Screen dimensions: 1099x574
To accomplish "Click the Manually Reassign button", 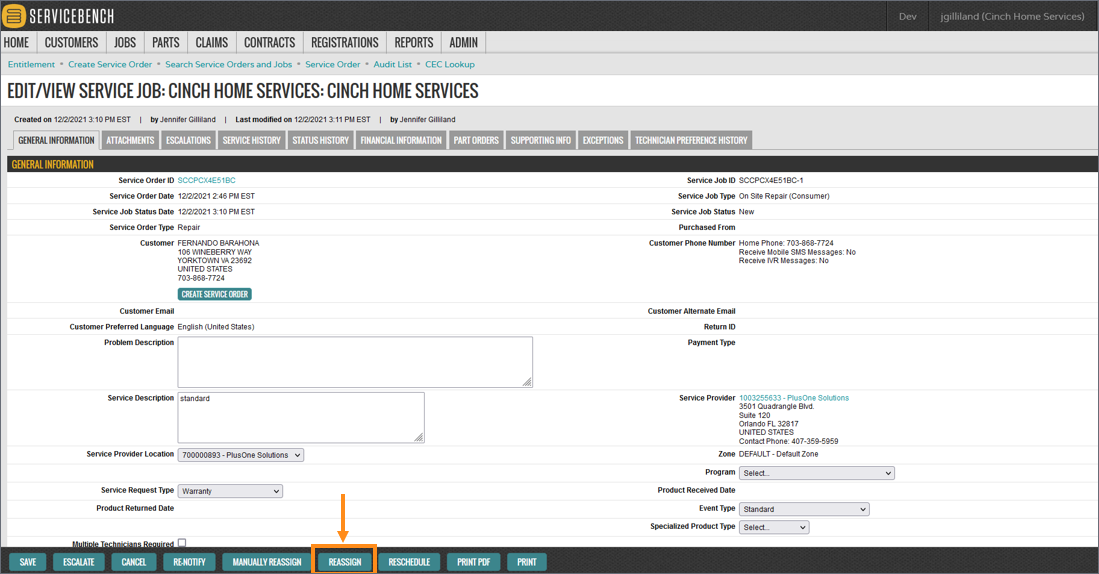I will pyautogui.click(x=267, y=562).
